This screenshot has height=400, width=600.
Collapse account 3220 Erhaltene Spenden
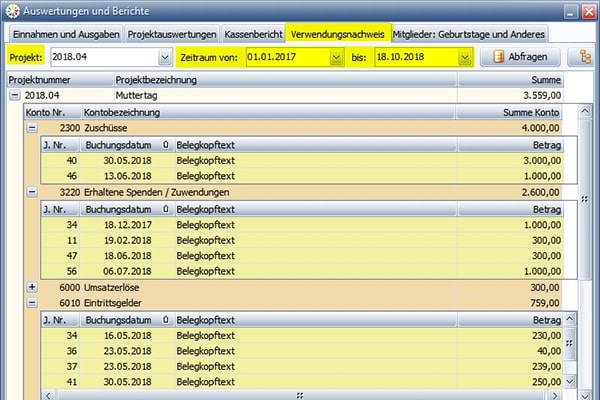[x=32, y=192]
